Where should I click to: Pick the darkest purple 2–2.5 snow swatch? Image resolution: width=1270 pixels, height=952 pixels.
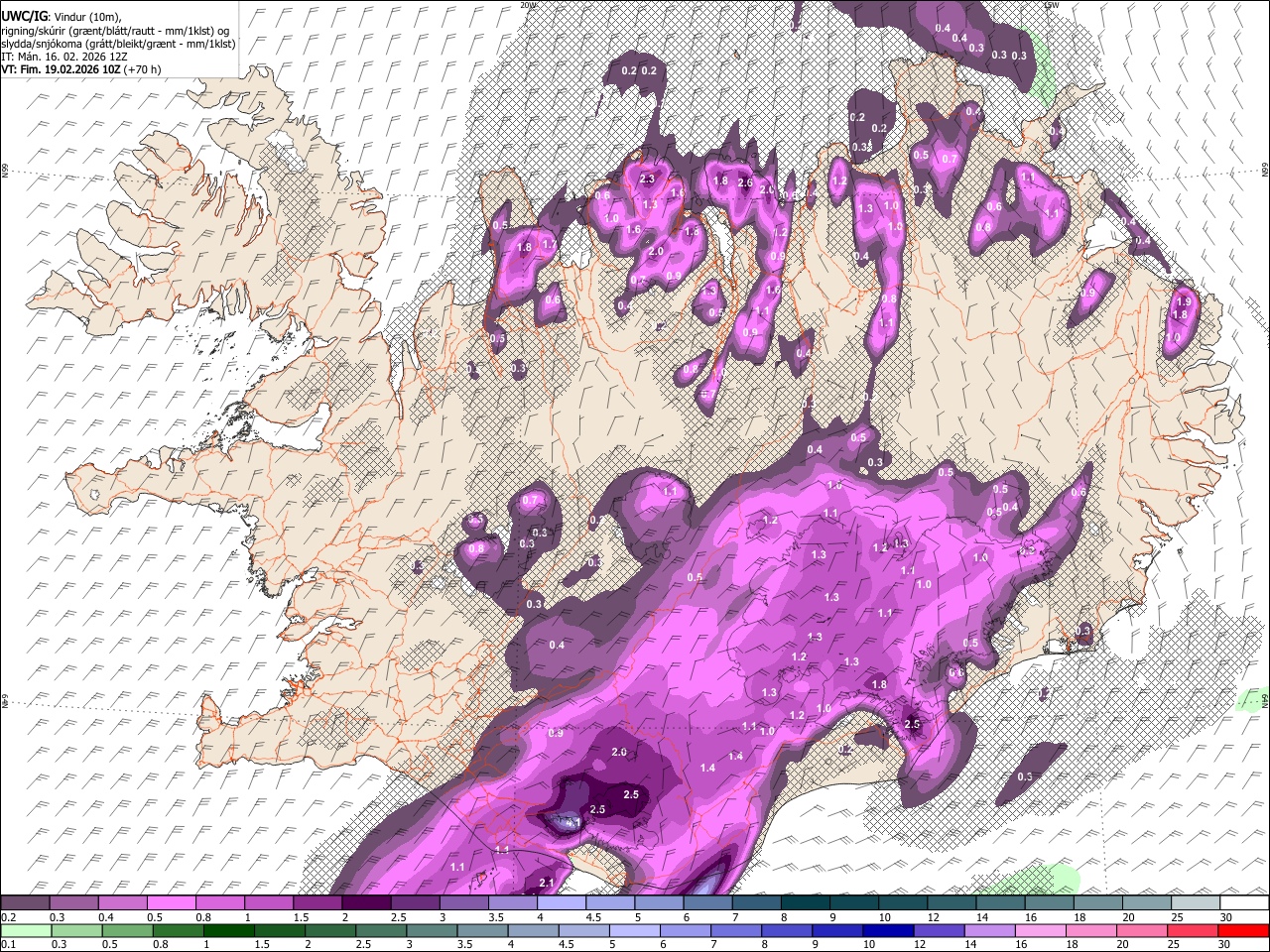coord(367,903)
